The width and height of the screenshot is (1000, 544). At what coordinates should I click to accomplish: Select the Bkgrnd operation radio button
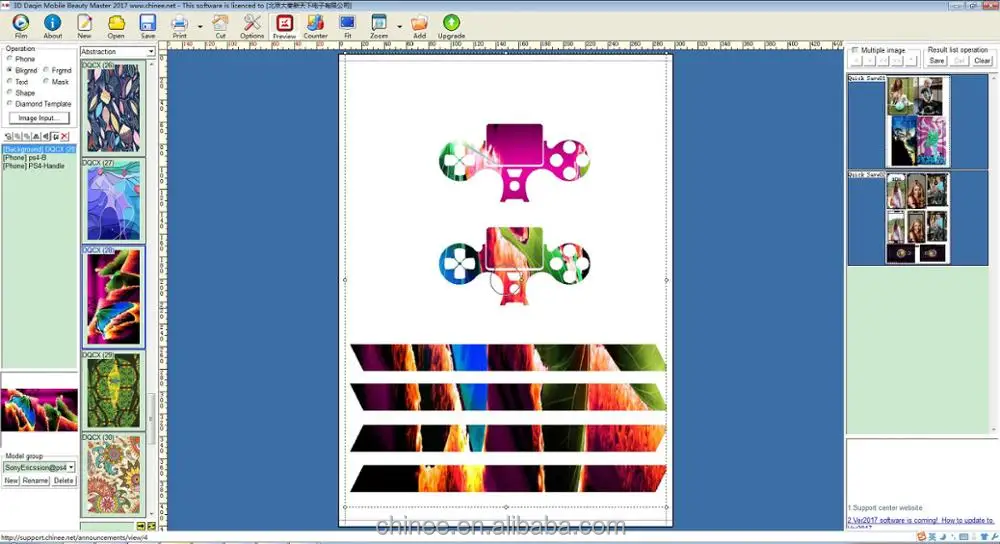pyautogui.click(x=10, y=70)
